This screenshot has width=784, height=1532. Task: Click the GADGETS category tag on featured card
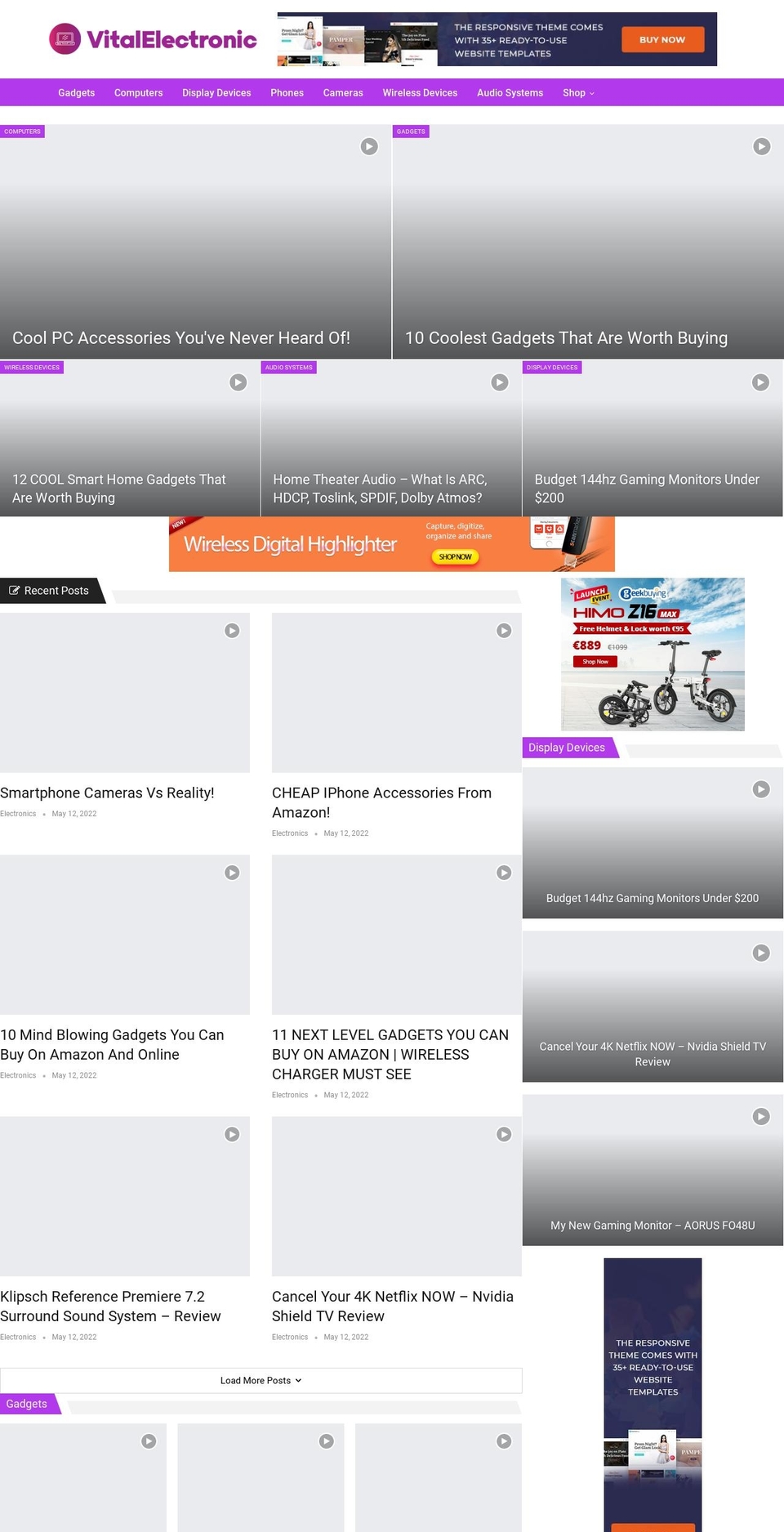click(411, 132)
